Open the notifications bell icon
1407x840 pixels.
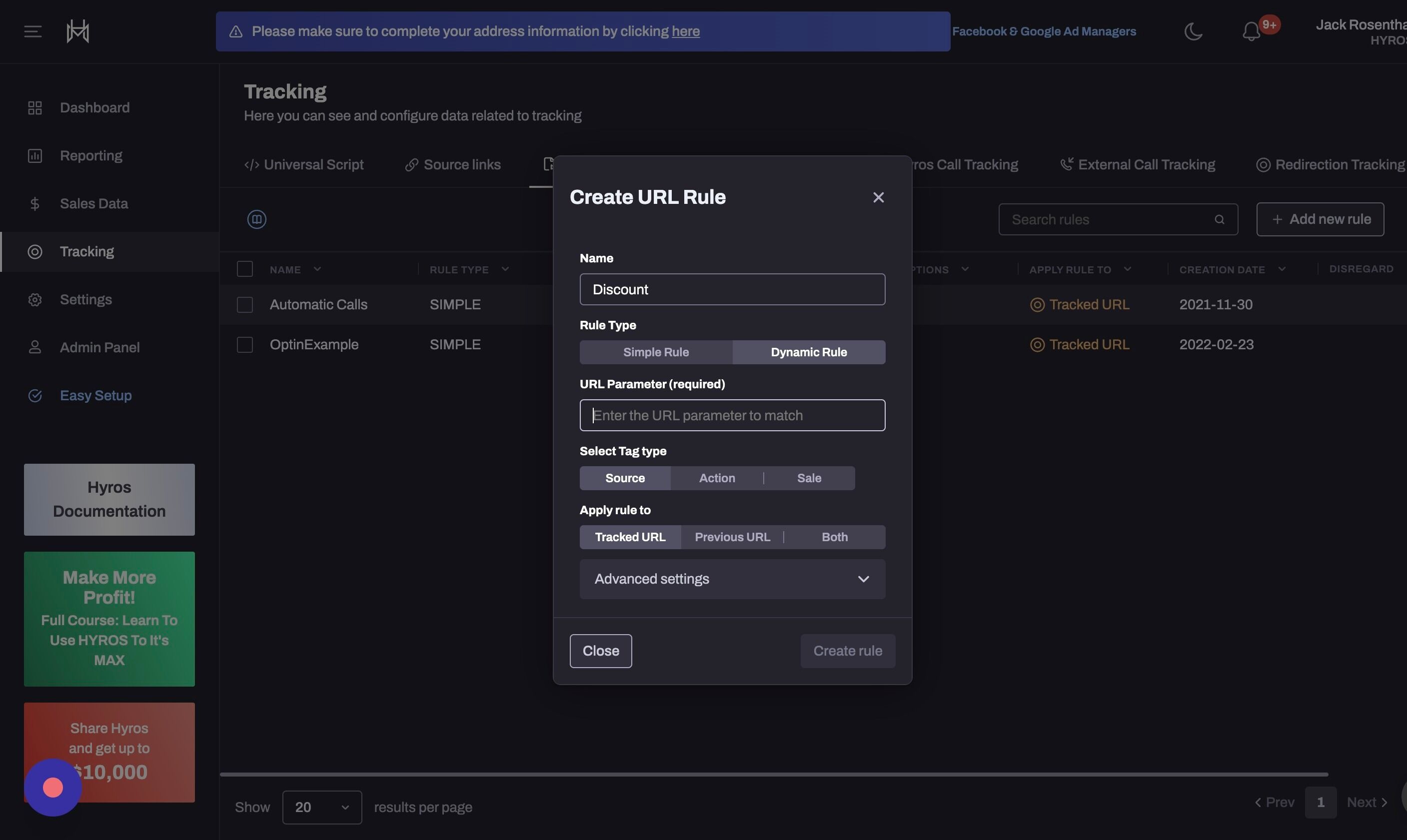click(1251, 31)
